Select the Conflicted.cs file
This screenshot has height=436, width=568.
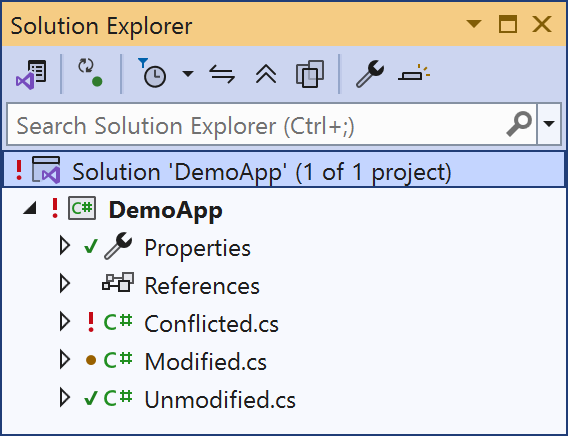click(212, 324)
